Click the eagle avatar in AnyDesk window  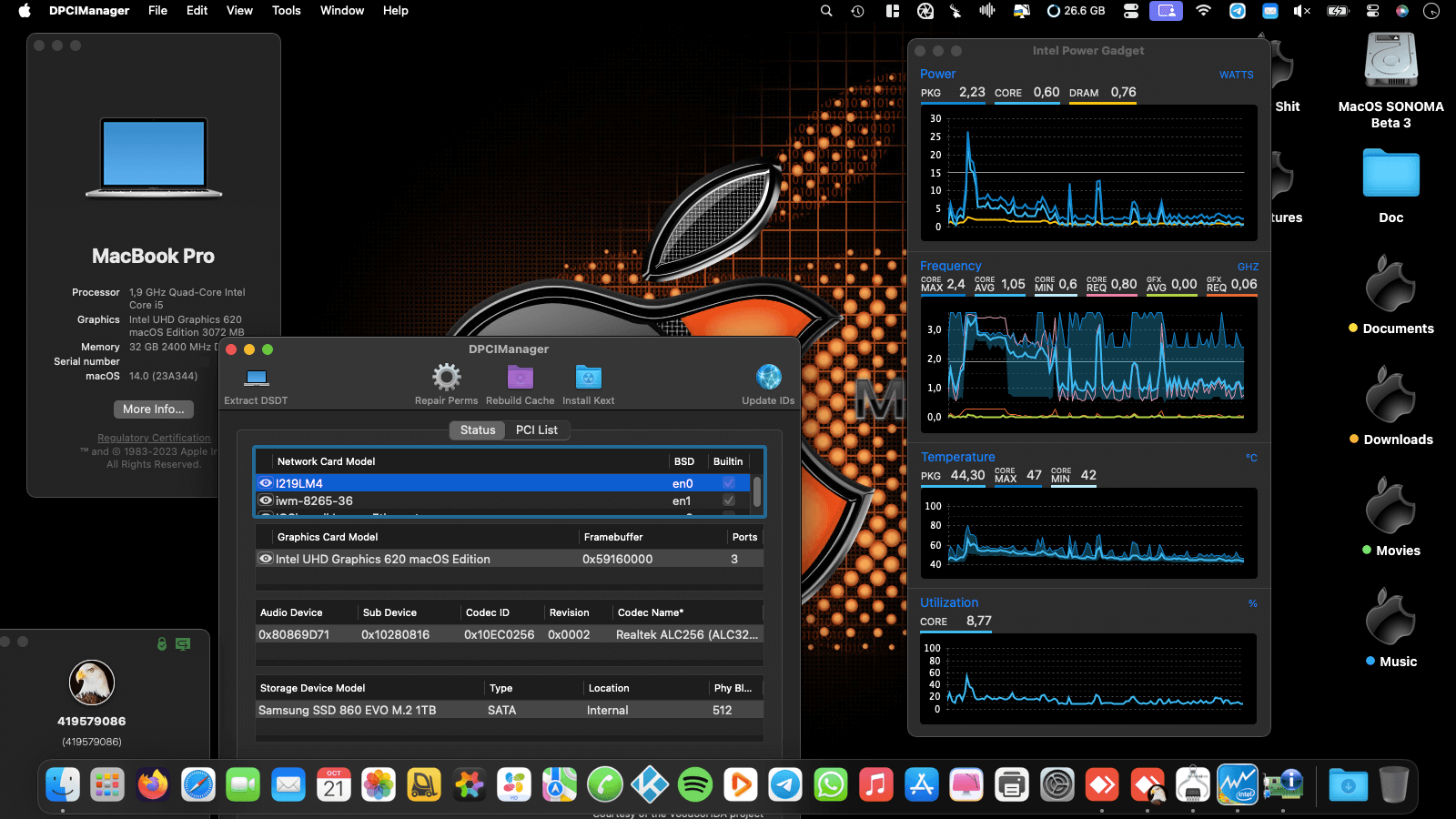92,682
